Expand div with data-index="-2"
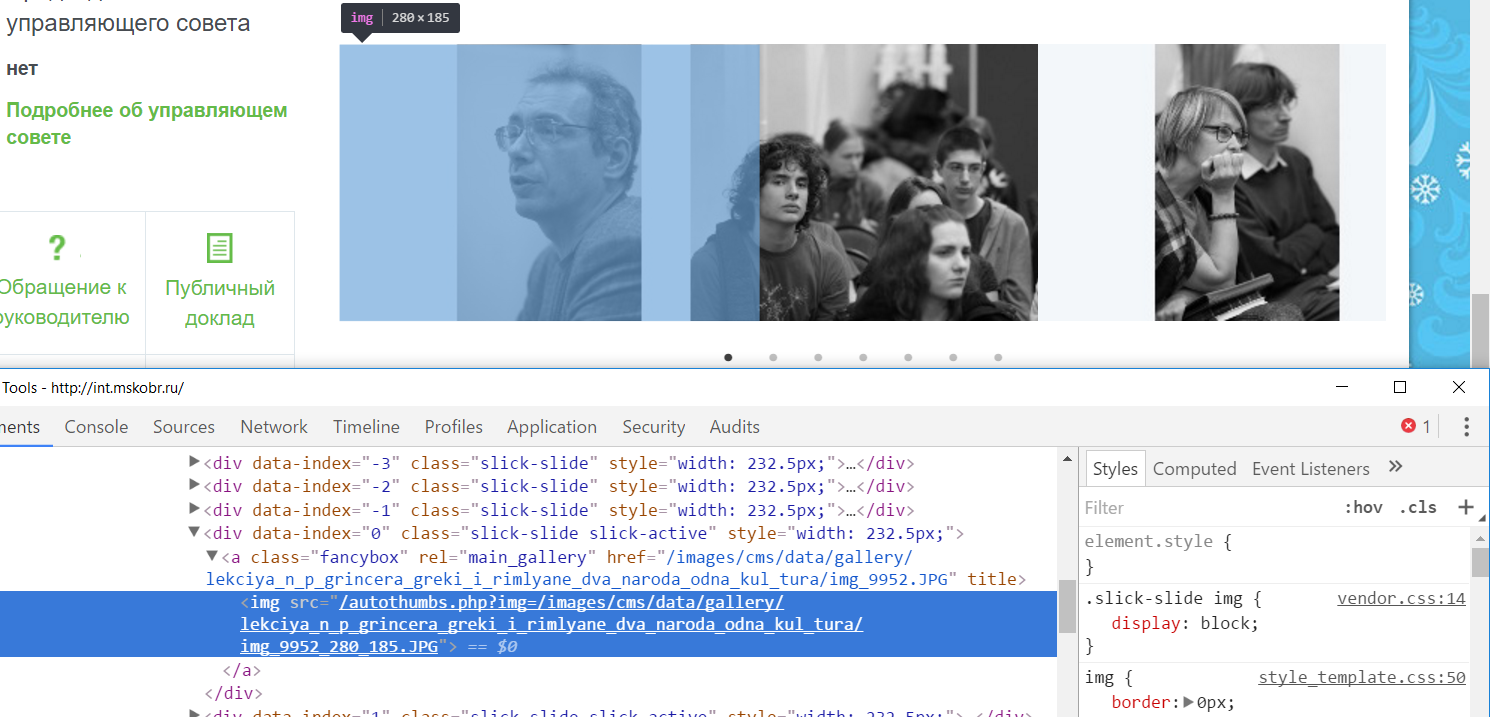1490x717 pixels. click(195, 485)
